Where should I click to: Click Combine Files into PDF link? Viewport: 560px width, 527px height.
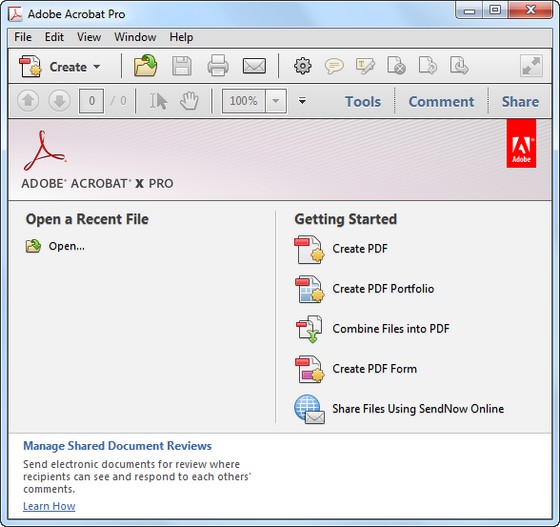(x=391, y=328)
